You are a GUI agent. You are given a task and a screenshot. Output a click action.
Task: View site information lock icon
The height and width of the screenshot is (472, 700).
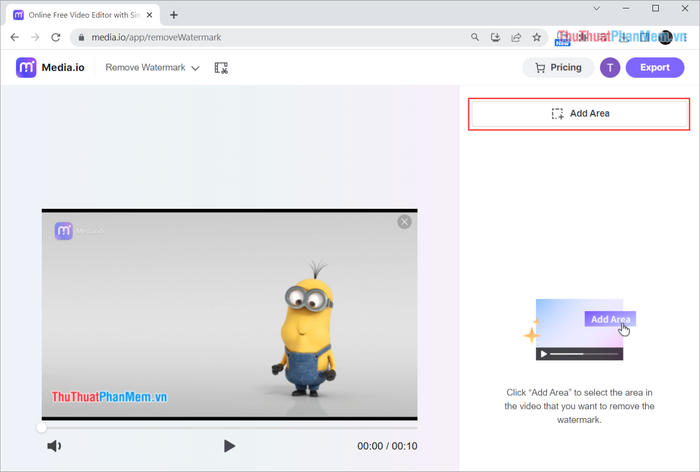click(x=81, y=38)
